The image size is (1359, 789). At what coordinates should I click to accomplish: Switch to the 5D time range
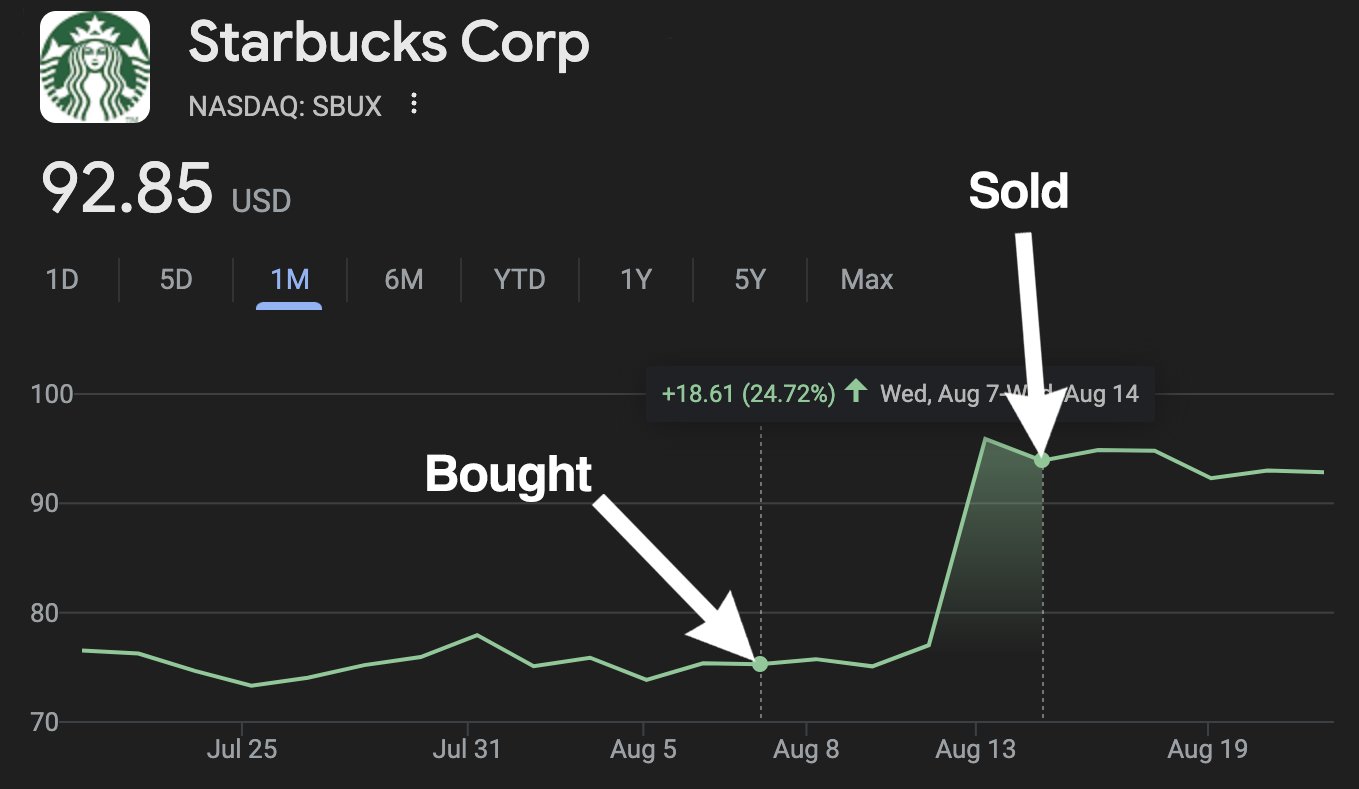176,280
